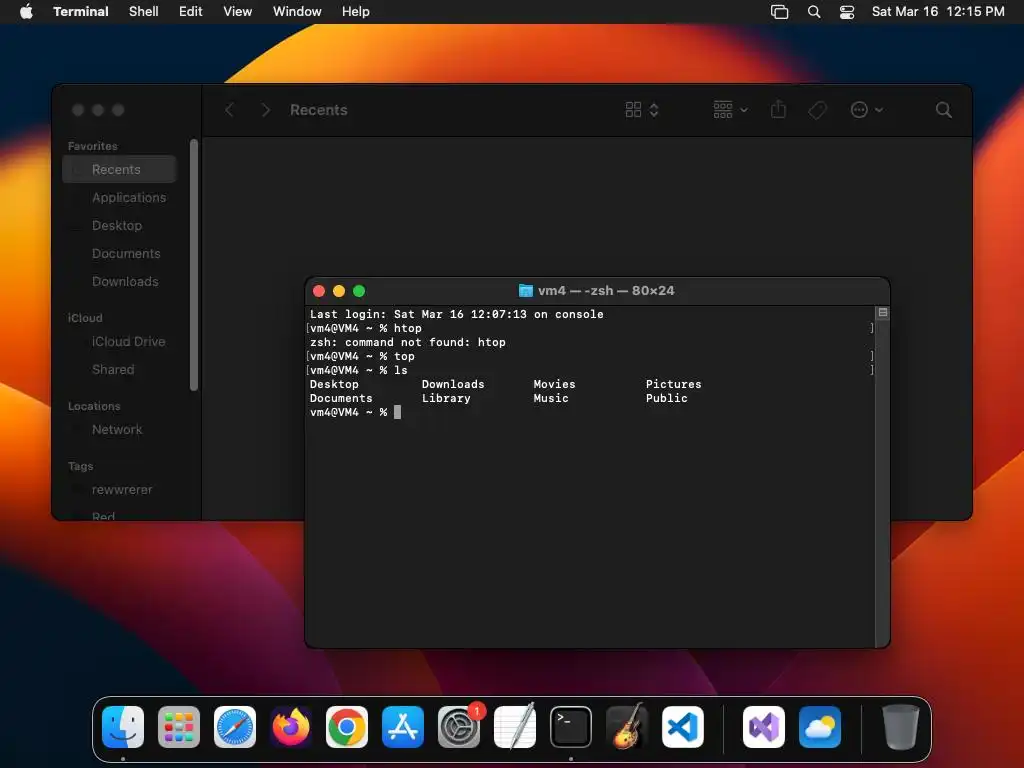Go back in the Finder window
This screenshot has width=1024, height=768.
click(x=229, y=110)
